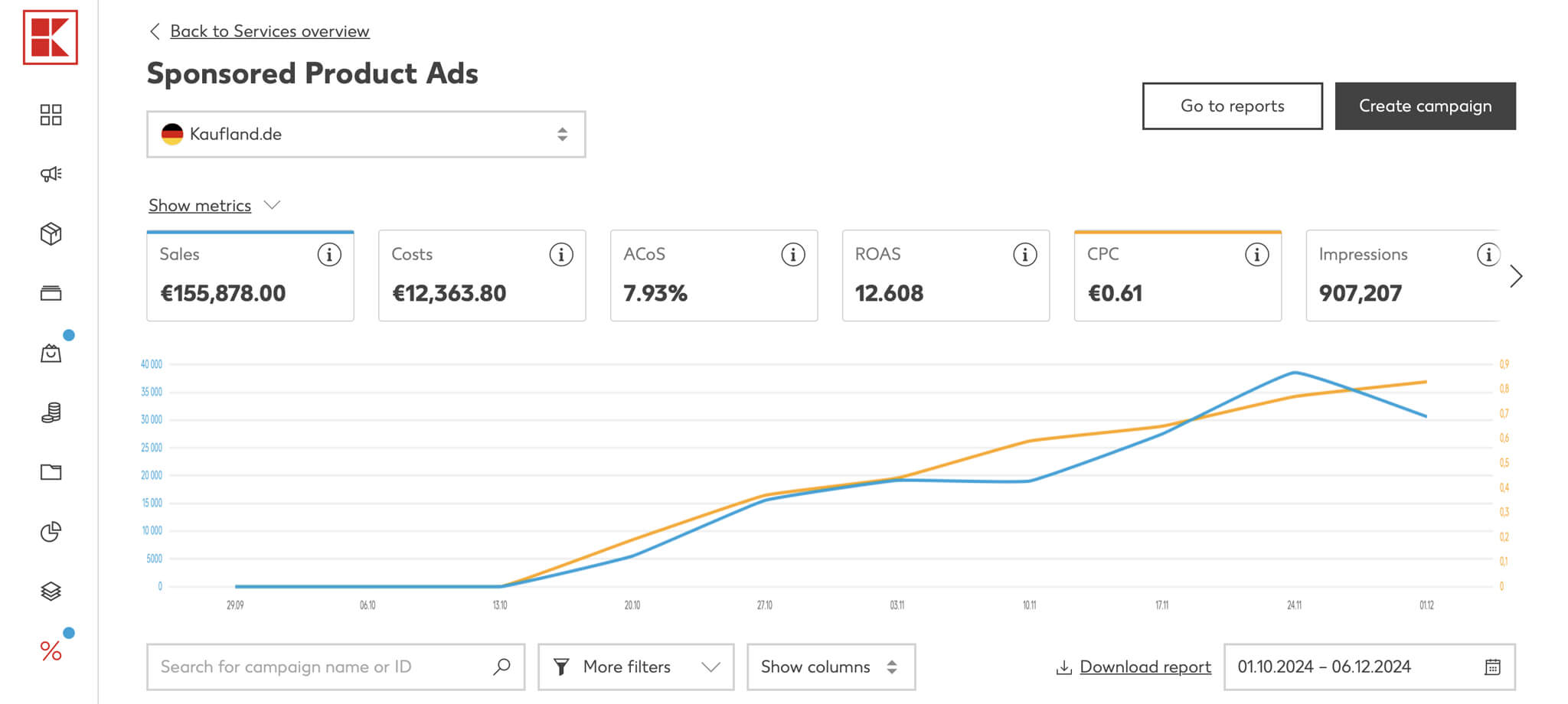
Task: Click the campaign search input field
Action: coord(322,667)
